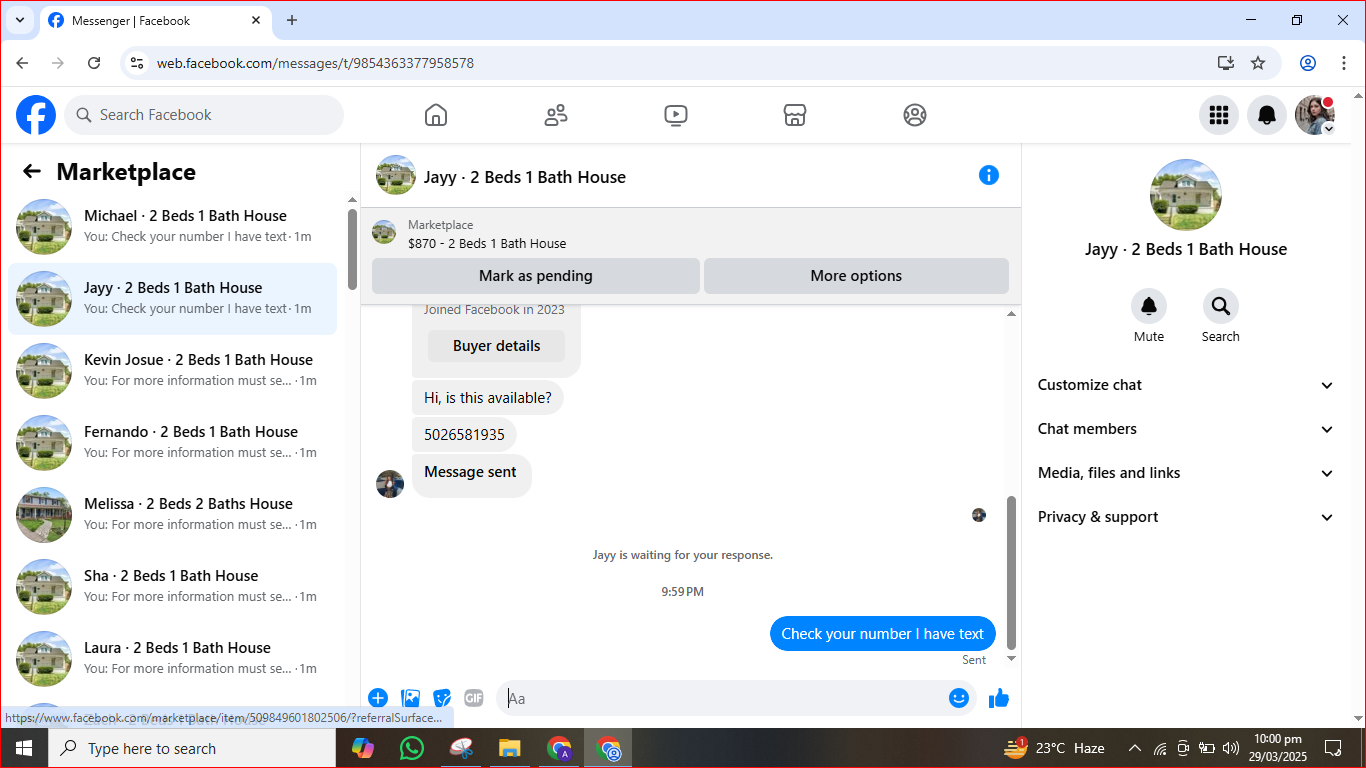Bookmark this page with star icon

(1258, 63)
